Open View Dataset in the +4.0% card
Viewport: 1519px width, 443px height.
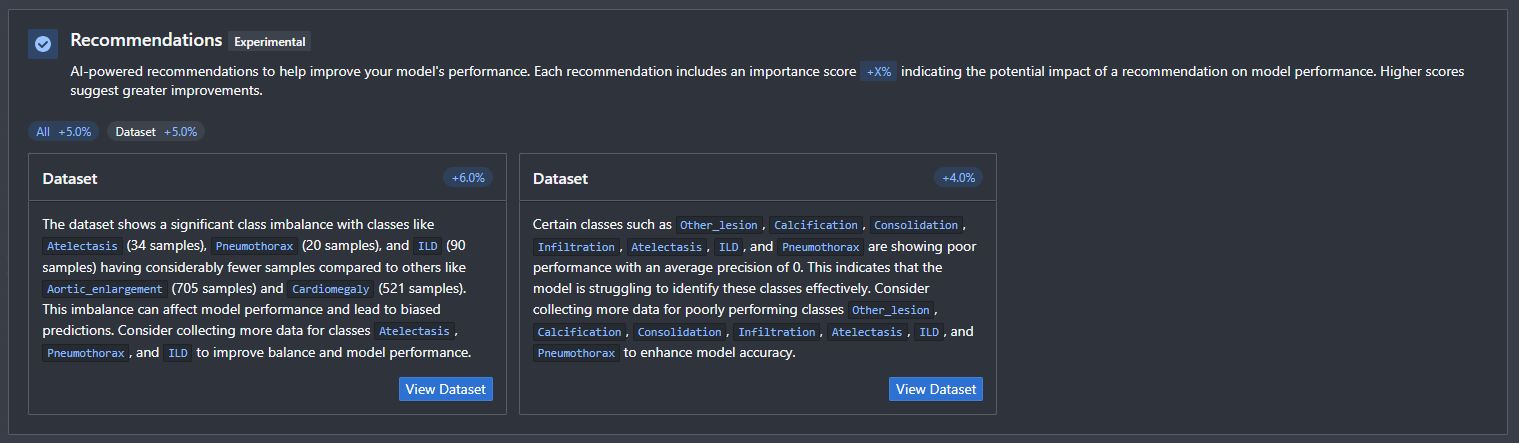936,389
